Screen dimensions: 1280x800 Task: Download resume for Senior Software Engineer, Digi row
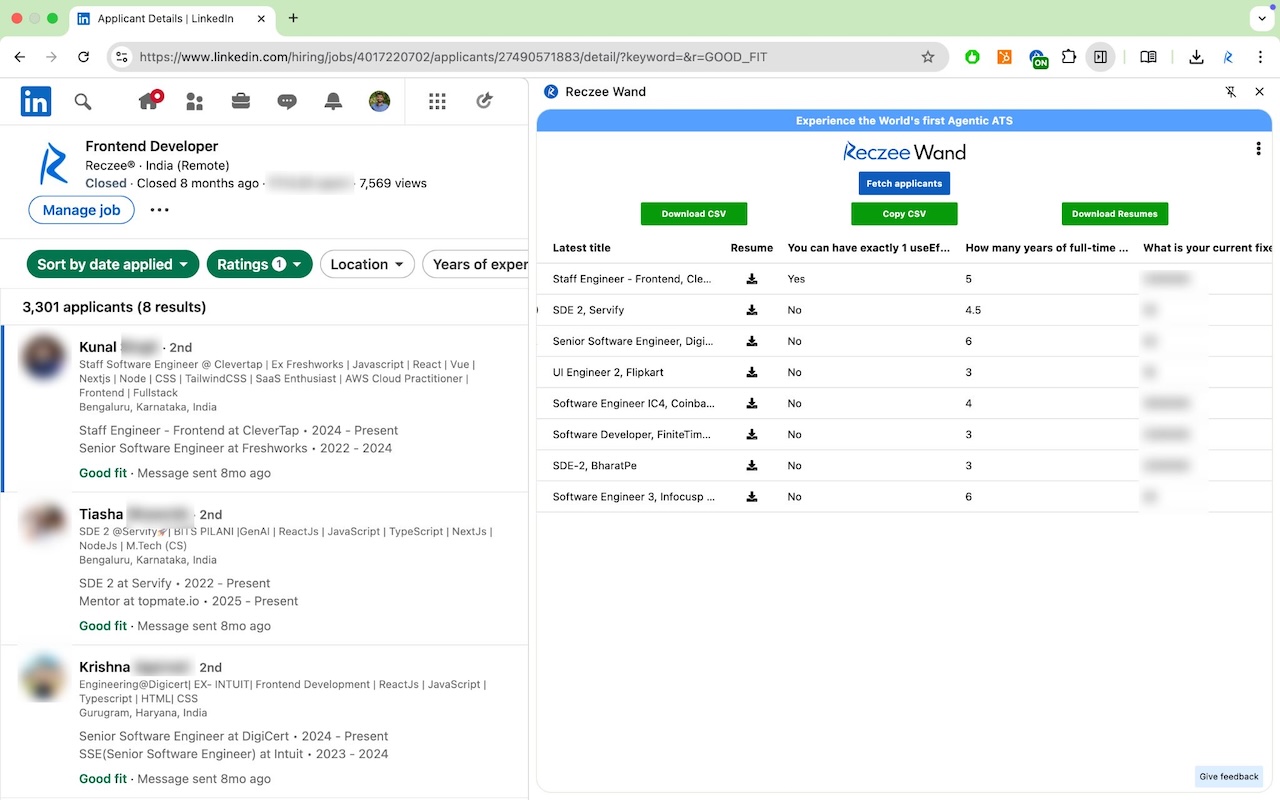[752, 341]
